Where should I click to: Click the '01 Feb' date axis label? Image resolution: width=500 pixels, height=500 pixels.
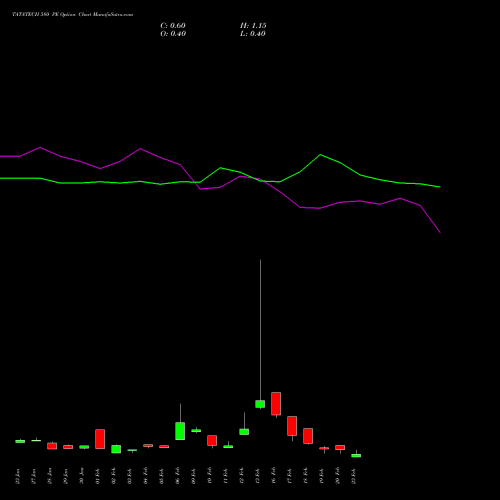[x=98, y=476]
